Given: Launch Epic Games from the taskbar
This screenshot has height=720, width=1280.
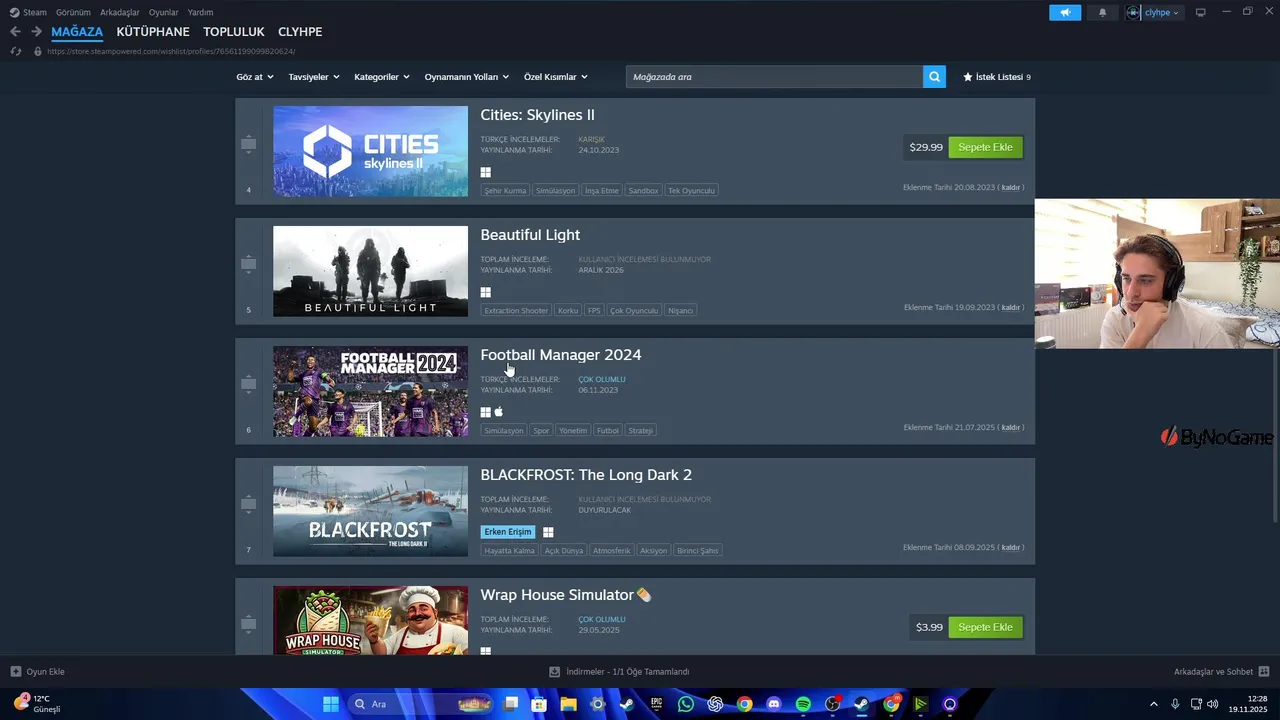Looking at the screenshot, I should [656, 704].
